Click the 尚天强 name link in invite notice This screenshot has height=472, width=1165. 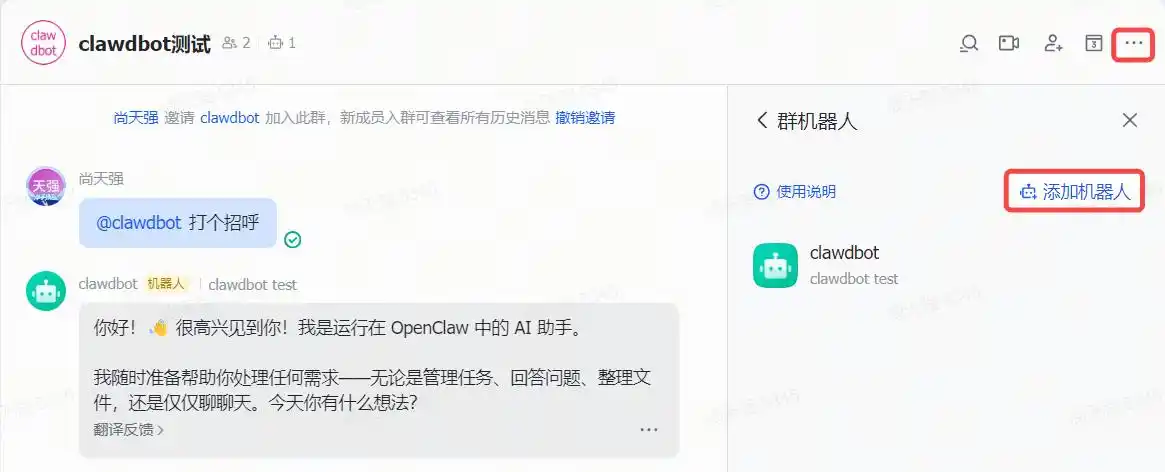[136, 117]
